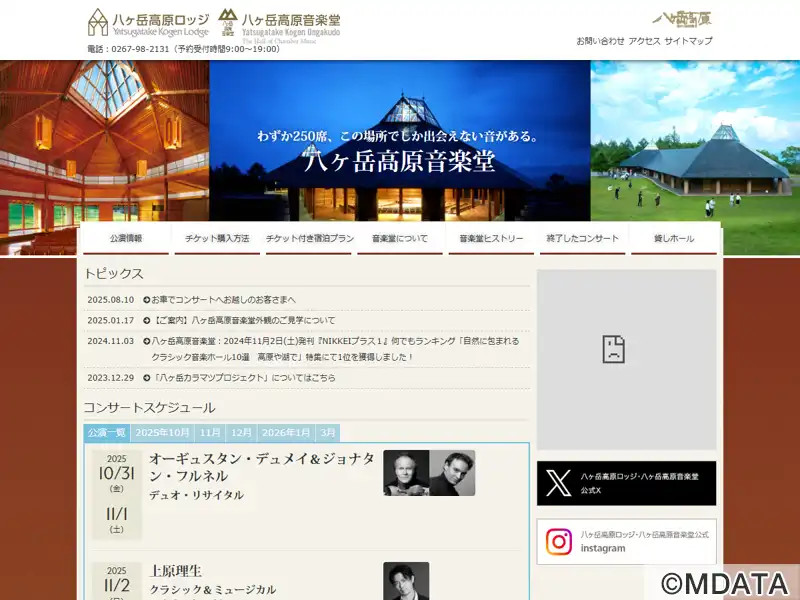Image resolution: width=800 pixels, height=600 pixels.
Task: Click the トピックス heading
Action: pos(114,273)
